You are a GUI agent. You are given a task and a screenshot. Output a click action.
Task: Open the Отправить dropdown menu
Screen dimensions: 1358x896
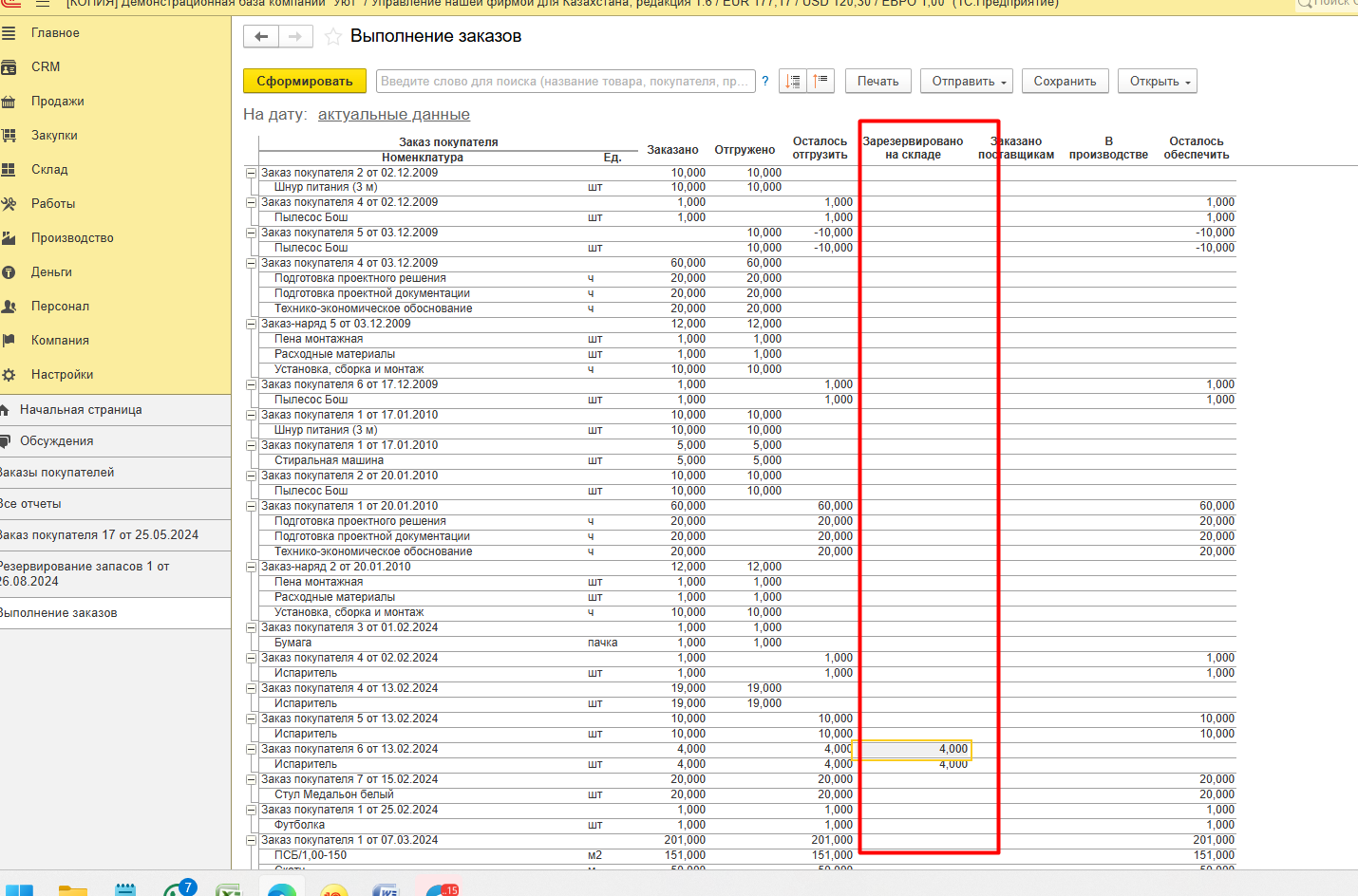click(x=967, y=82)
